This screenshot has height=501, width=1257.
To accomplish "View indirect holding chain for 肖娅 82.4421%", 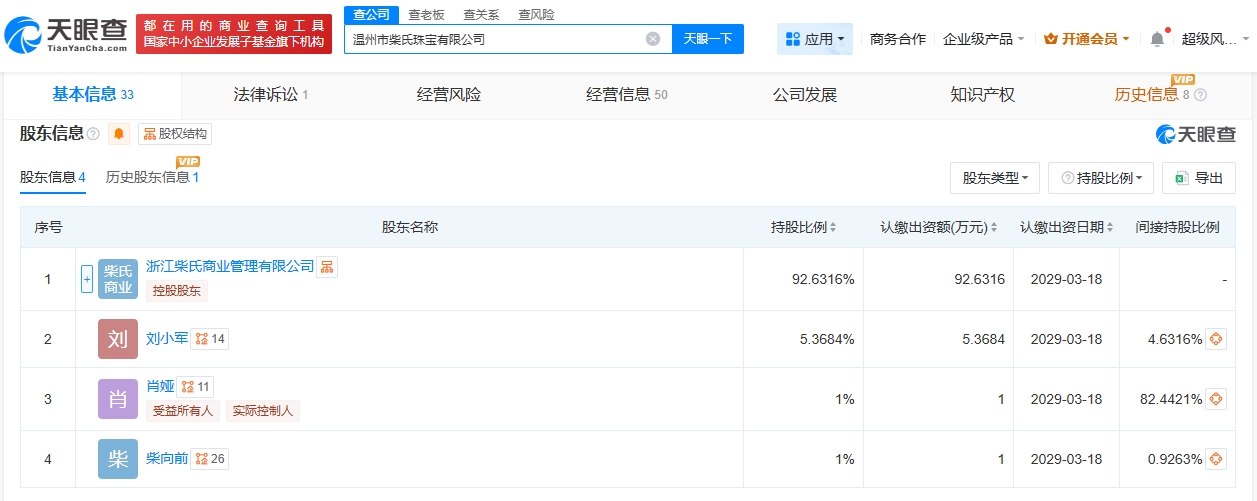I will click(1215, 400).
